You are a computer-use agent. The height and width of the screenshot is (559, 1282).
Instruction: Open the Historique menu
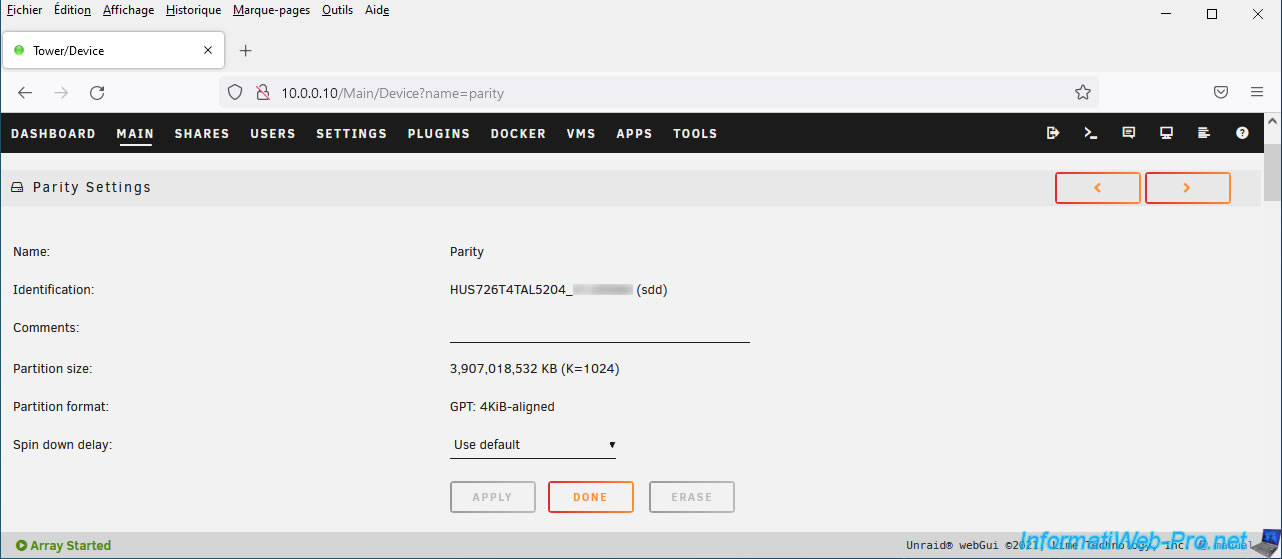tap(193, 10)
